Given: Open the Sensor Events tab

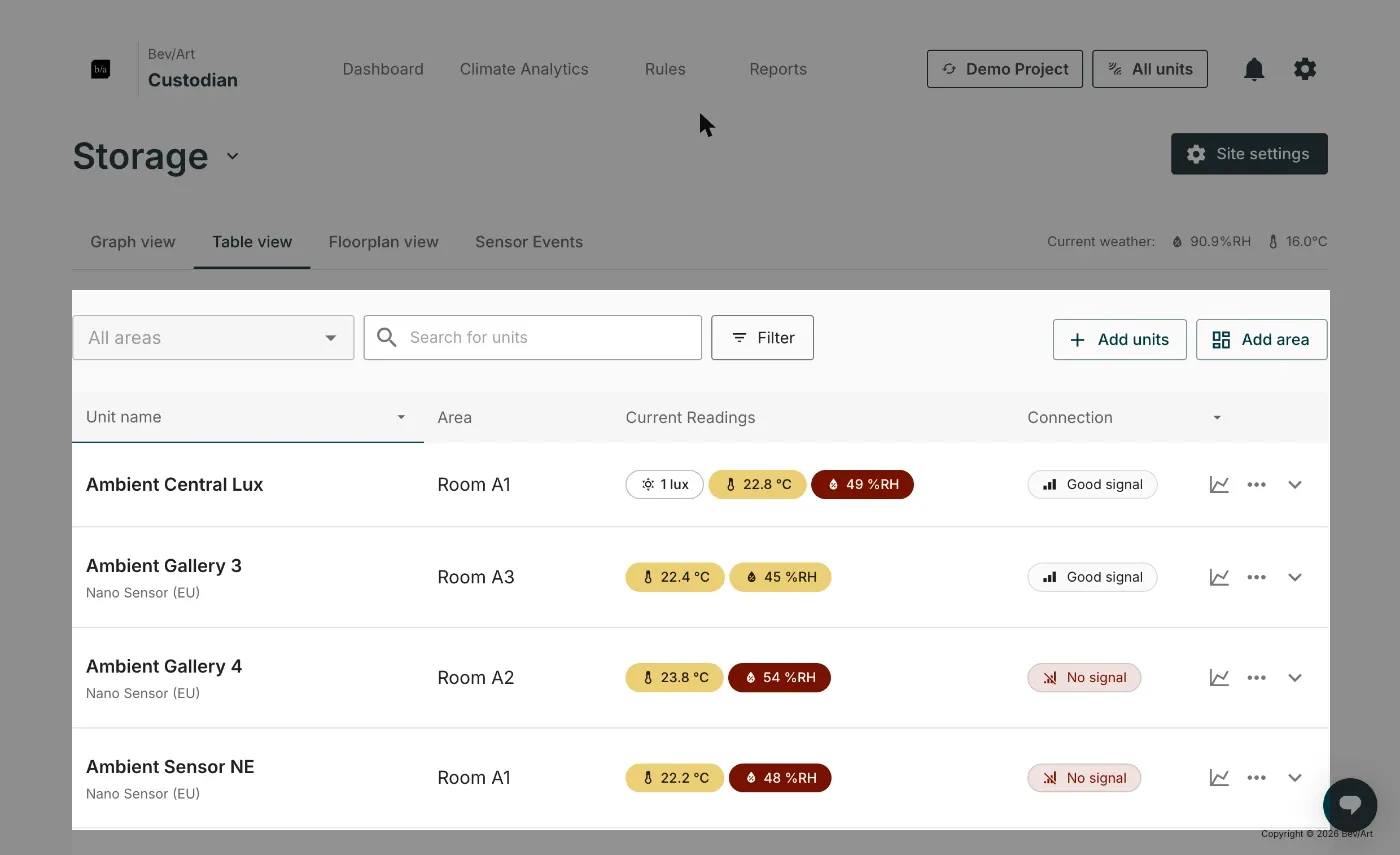Looking at the screenshot, I should [529, 242].
